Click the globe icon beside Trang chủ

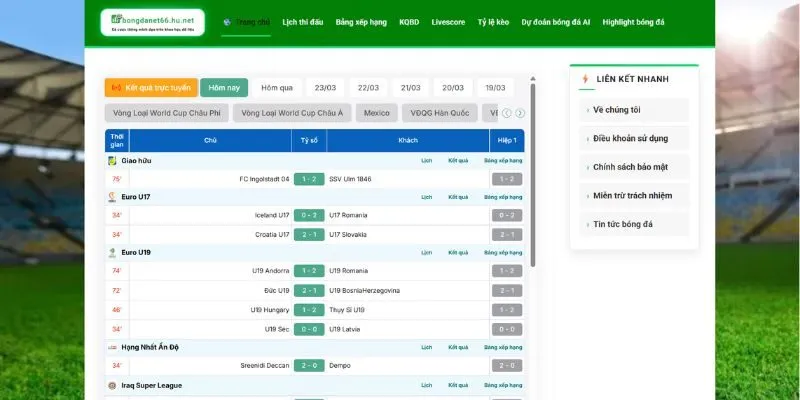228,22
